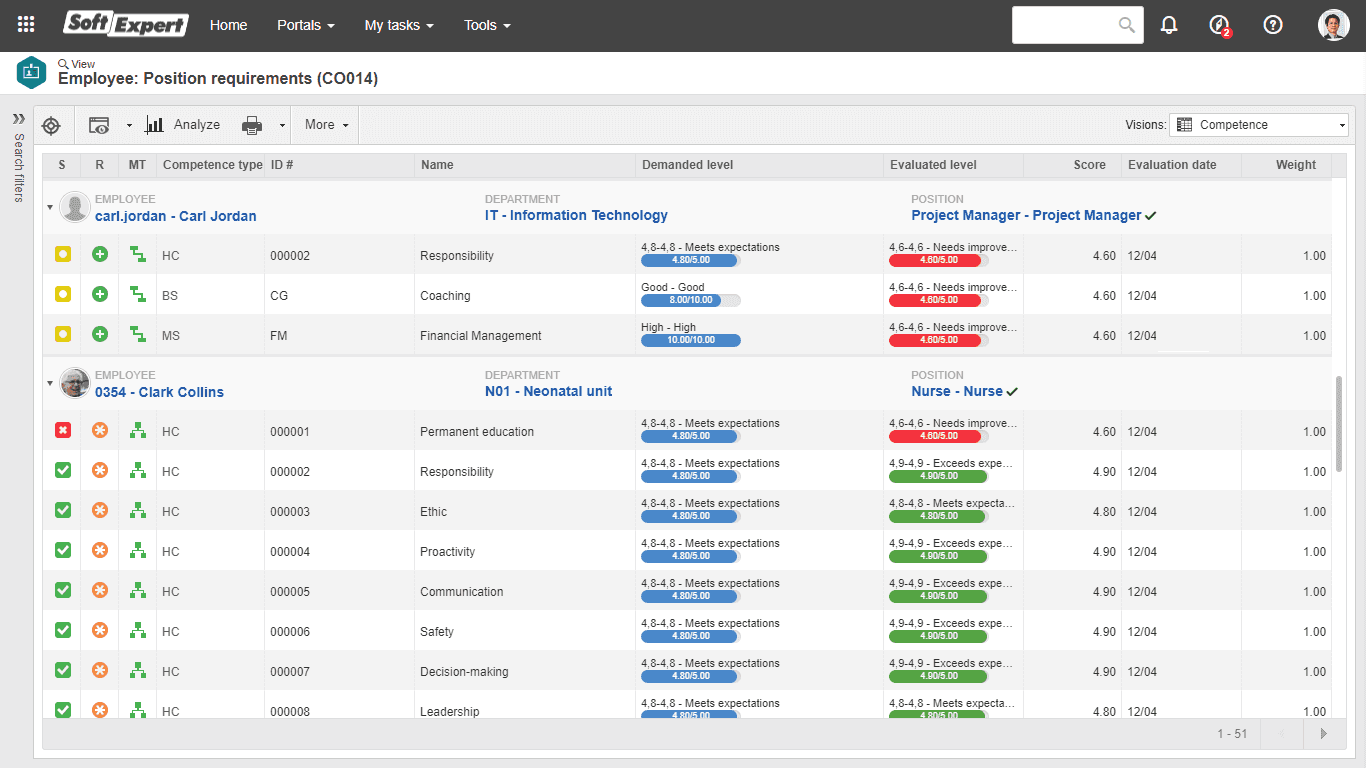Open the notifications bell
1366x768 pixels.
(1169, 25)
